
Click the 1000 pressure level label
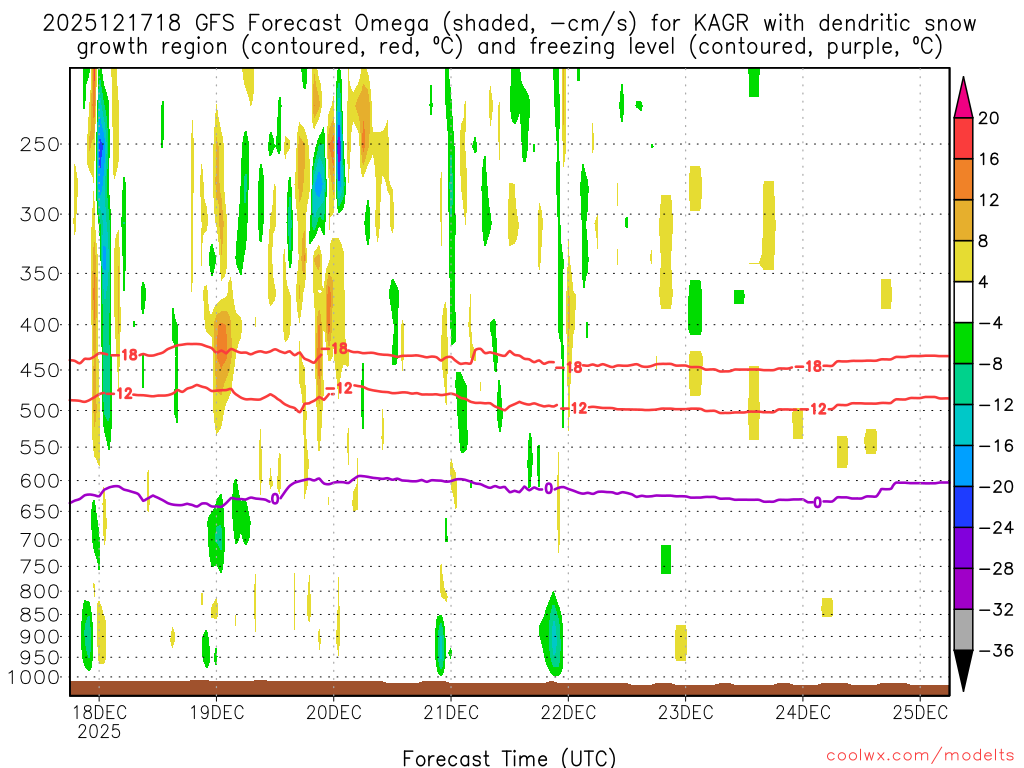(x=35, y=678)
